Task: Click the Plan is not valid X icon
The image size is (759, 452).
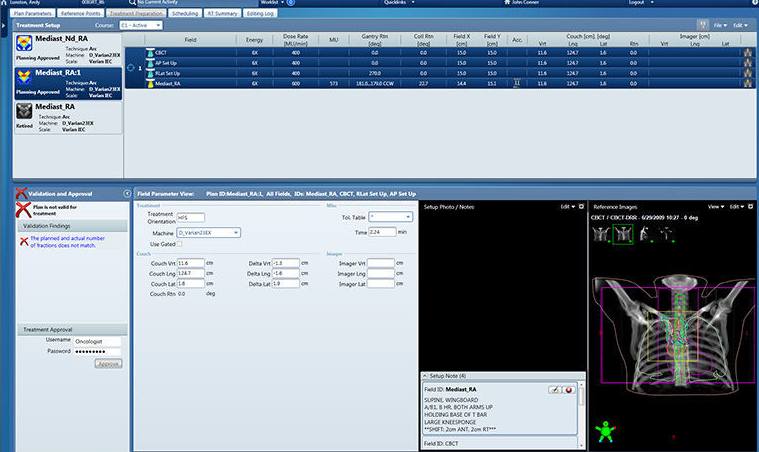Action: coord(23,210)
